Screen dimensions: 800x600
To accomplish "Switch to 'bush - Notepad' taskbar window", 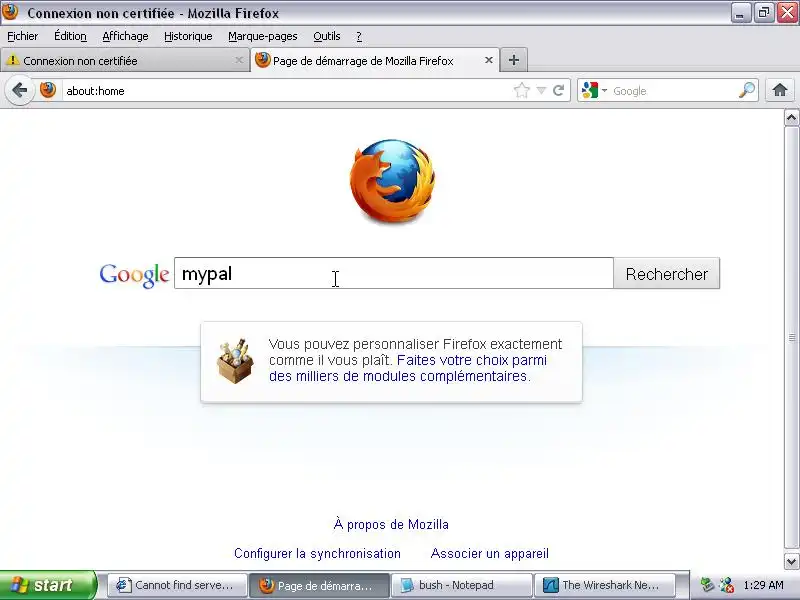I will [x=461, y=585].
